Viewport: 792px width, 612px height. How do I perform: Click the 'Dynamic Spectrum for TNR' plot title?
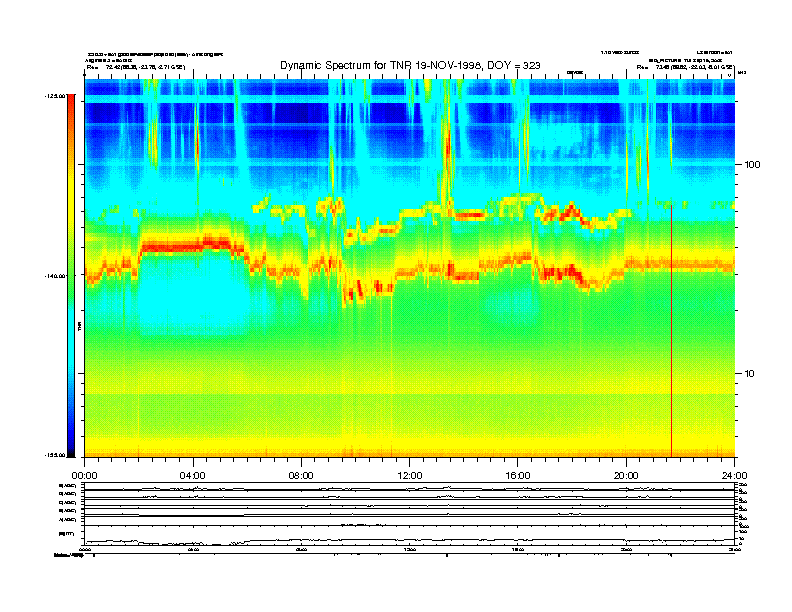410,65
